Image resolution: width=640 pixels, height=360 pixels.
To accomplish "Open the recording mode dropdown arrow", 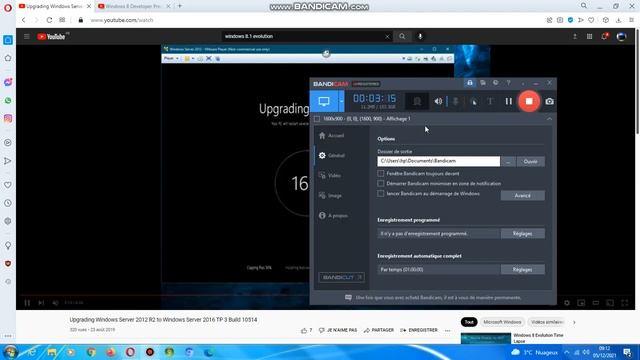I will [341, 101].
